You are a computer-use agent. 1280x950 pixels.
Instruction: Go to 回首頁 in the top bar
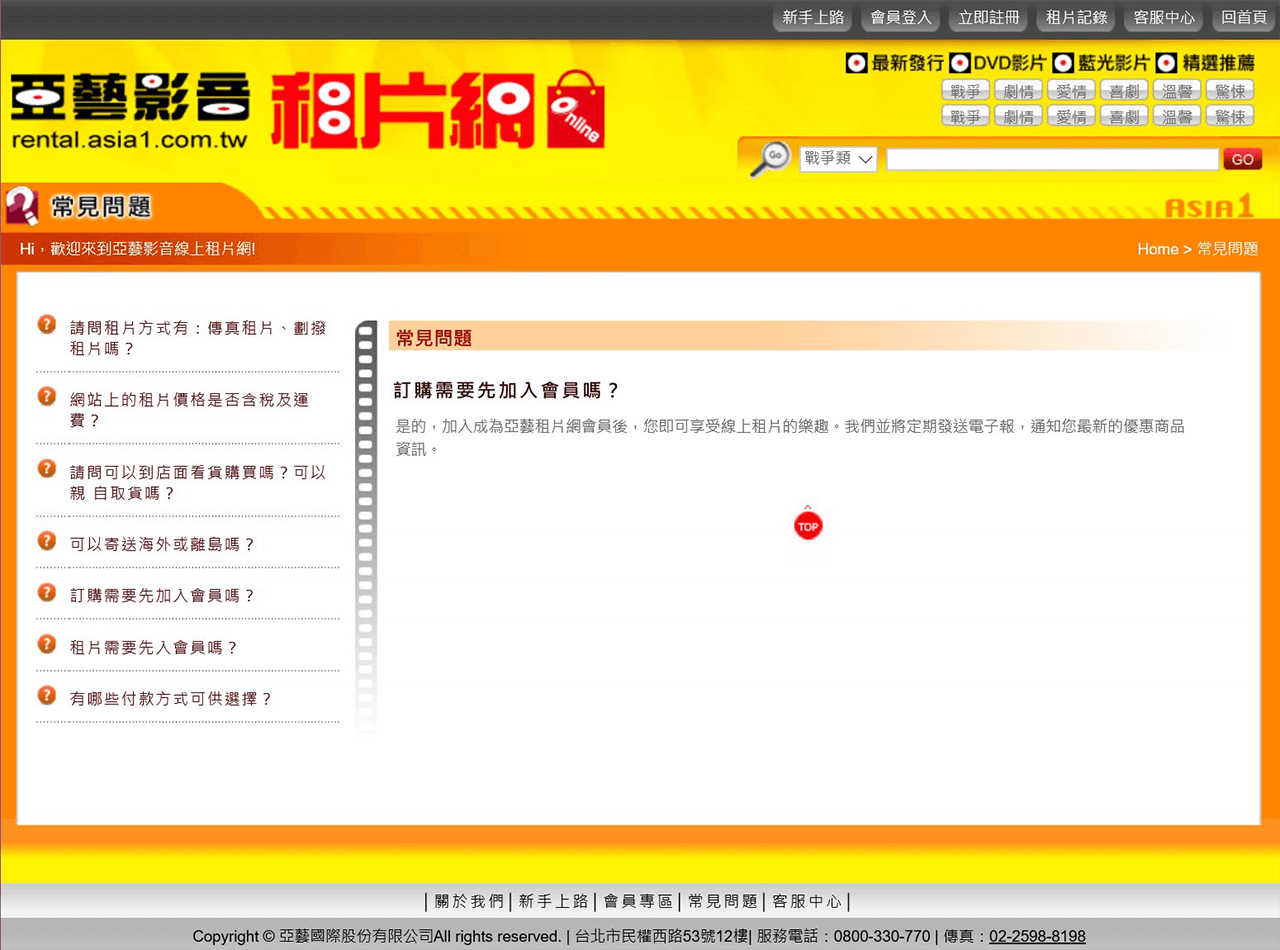1244,17
